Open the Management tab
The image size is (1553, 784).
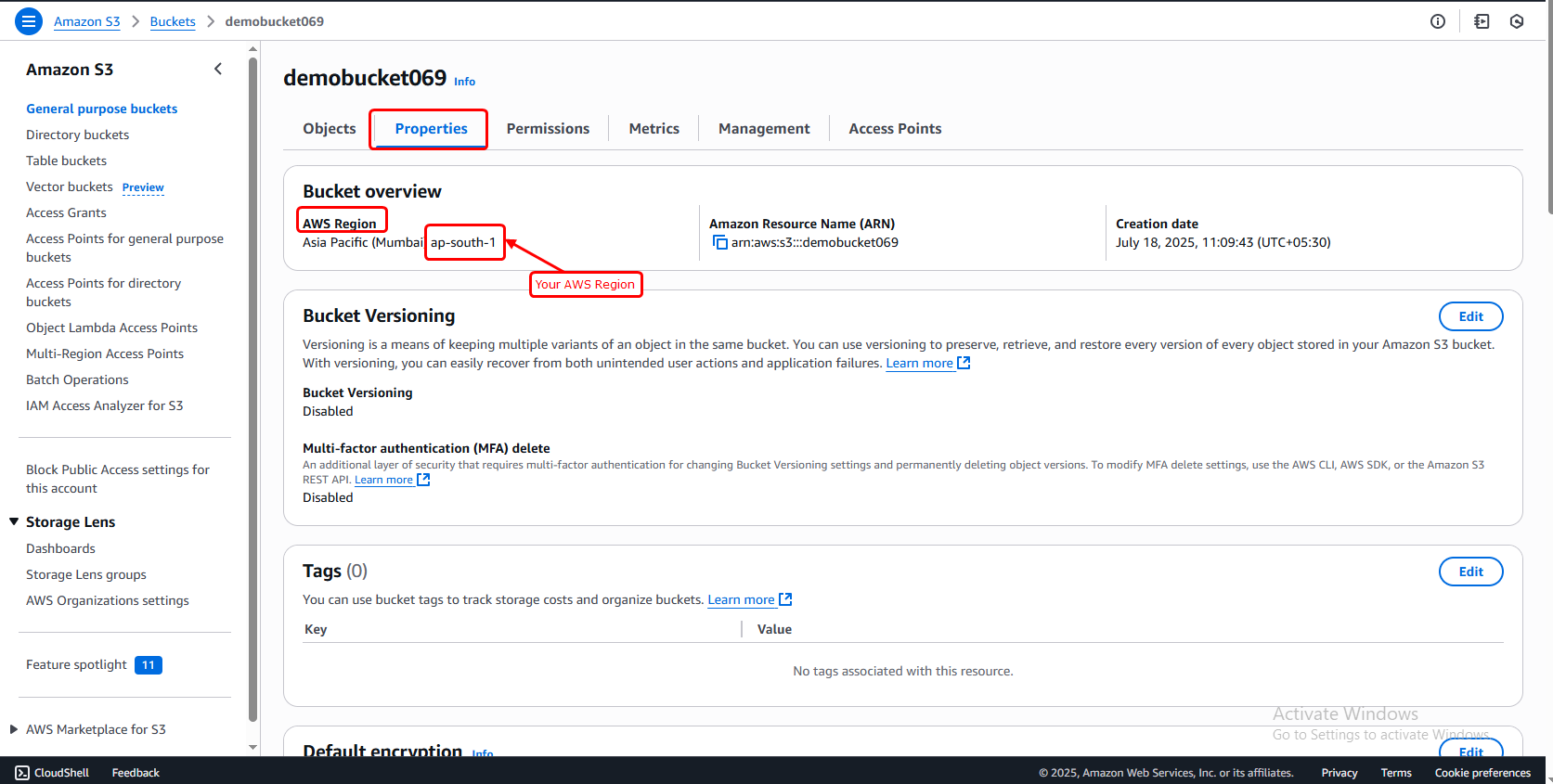(764, 128)
